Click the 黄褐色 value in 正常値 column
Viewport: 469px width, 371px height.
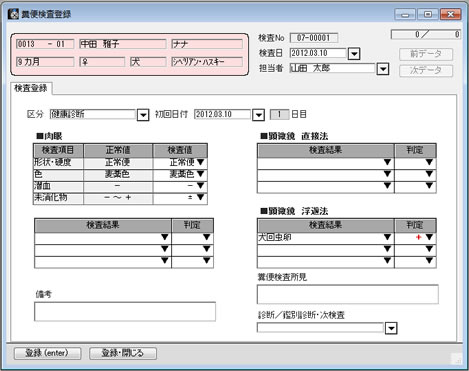coord(118,174)
